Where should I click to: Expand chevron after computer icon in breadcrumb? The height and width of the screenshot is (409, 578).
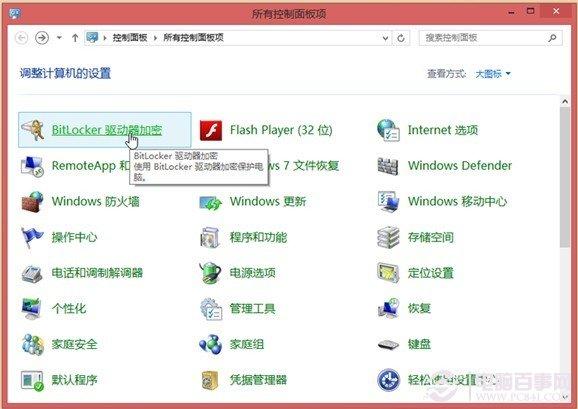click(x=105, y=38)
